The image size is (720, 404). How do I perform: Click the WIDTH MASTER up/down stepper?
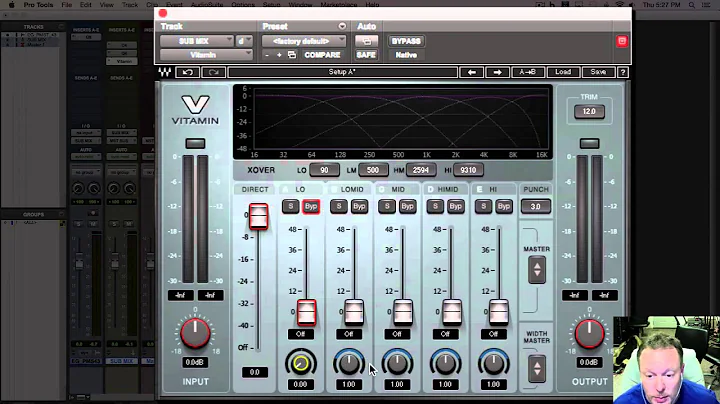[536, 368]
